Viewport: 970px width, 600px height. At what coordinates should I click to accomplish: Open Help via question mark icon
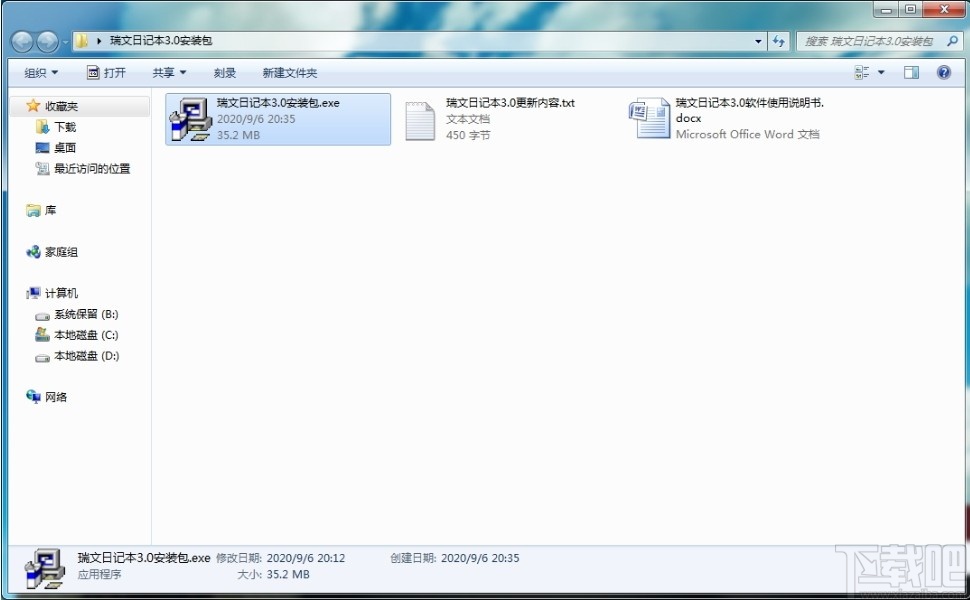coord(943,73)
